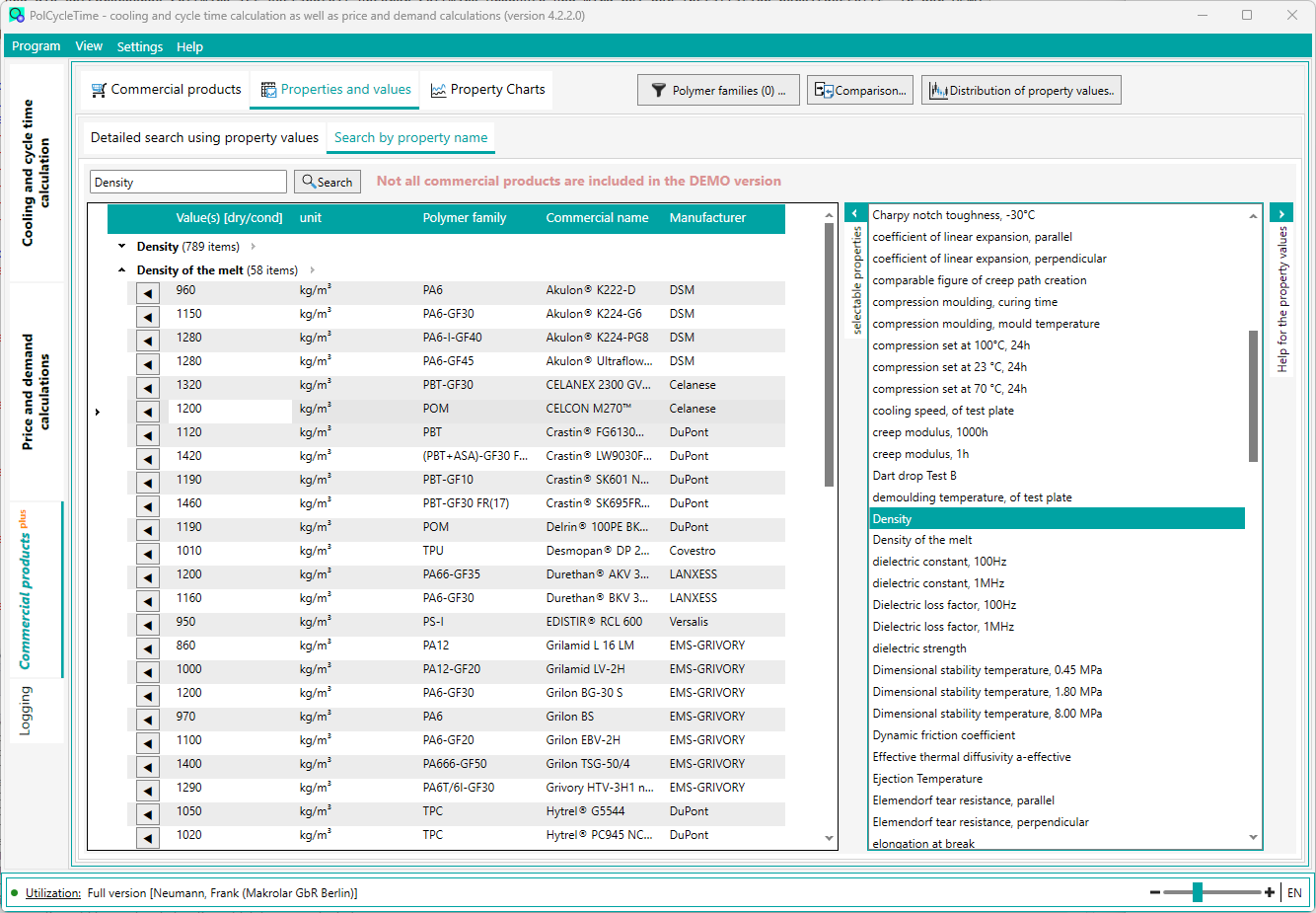The width and height of the screenshot is (1316, 913).
Task: Select the Properties and values tab
Action: click(x=335, y=90)
